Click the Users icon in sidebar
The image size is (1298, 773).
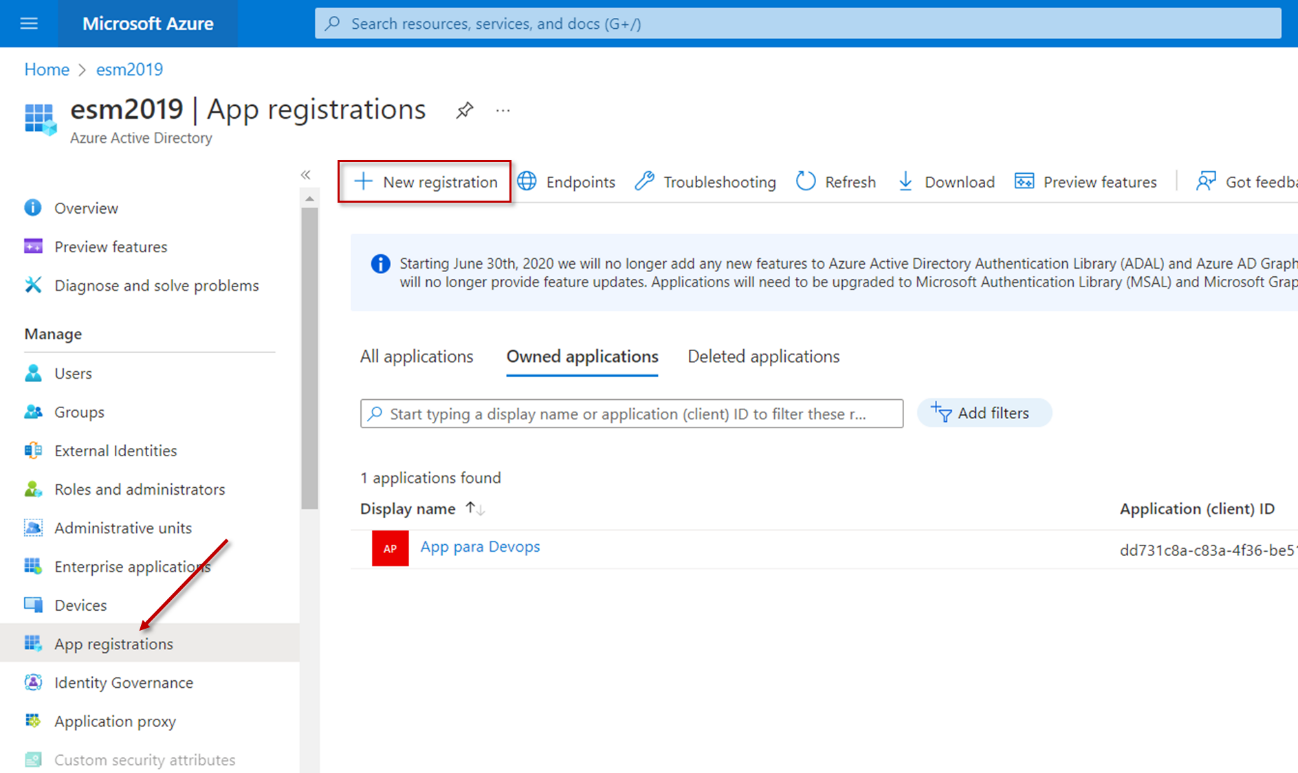point(33,373)
